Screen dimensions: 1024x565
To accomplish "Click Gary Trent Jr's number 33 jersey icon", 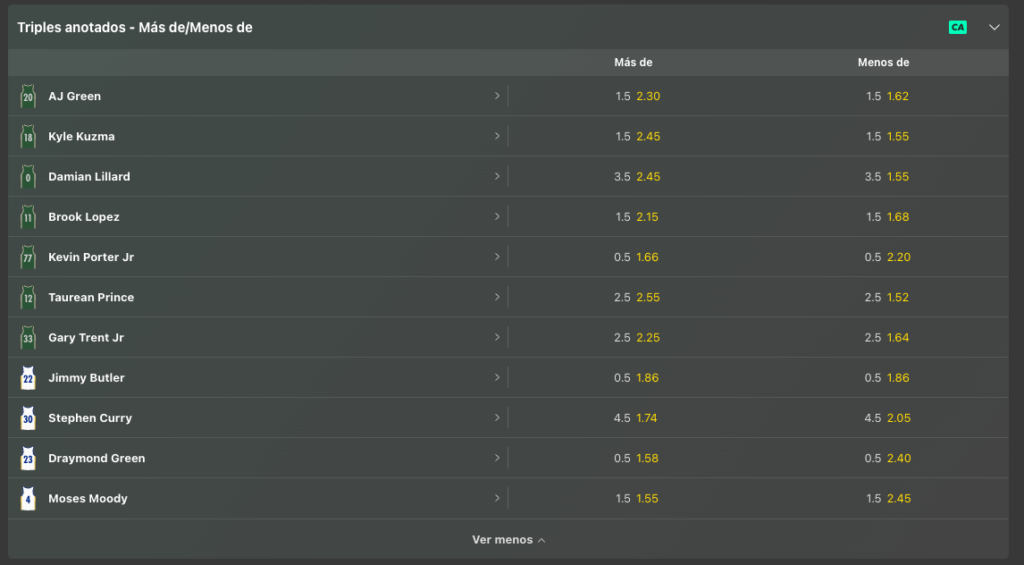I will (x=27, y=338).
